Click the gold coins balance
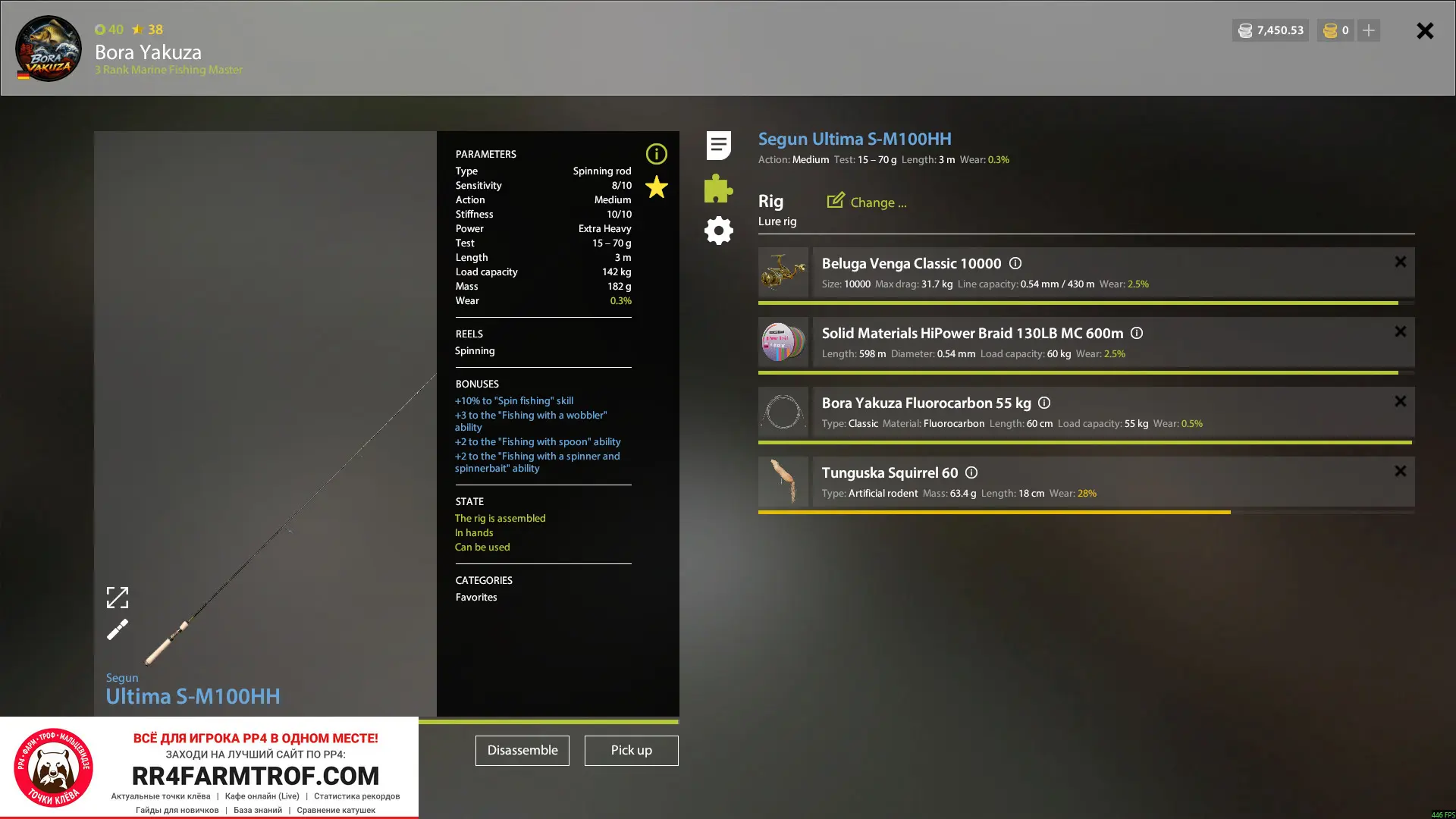 [x=1335, y=30]
